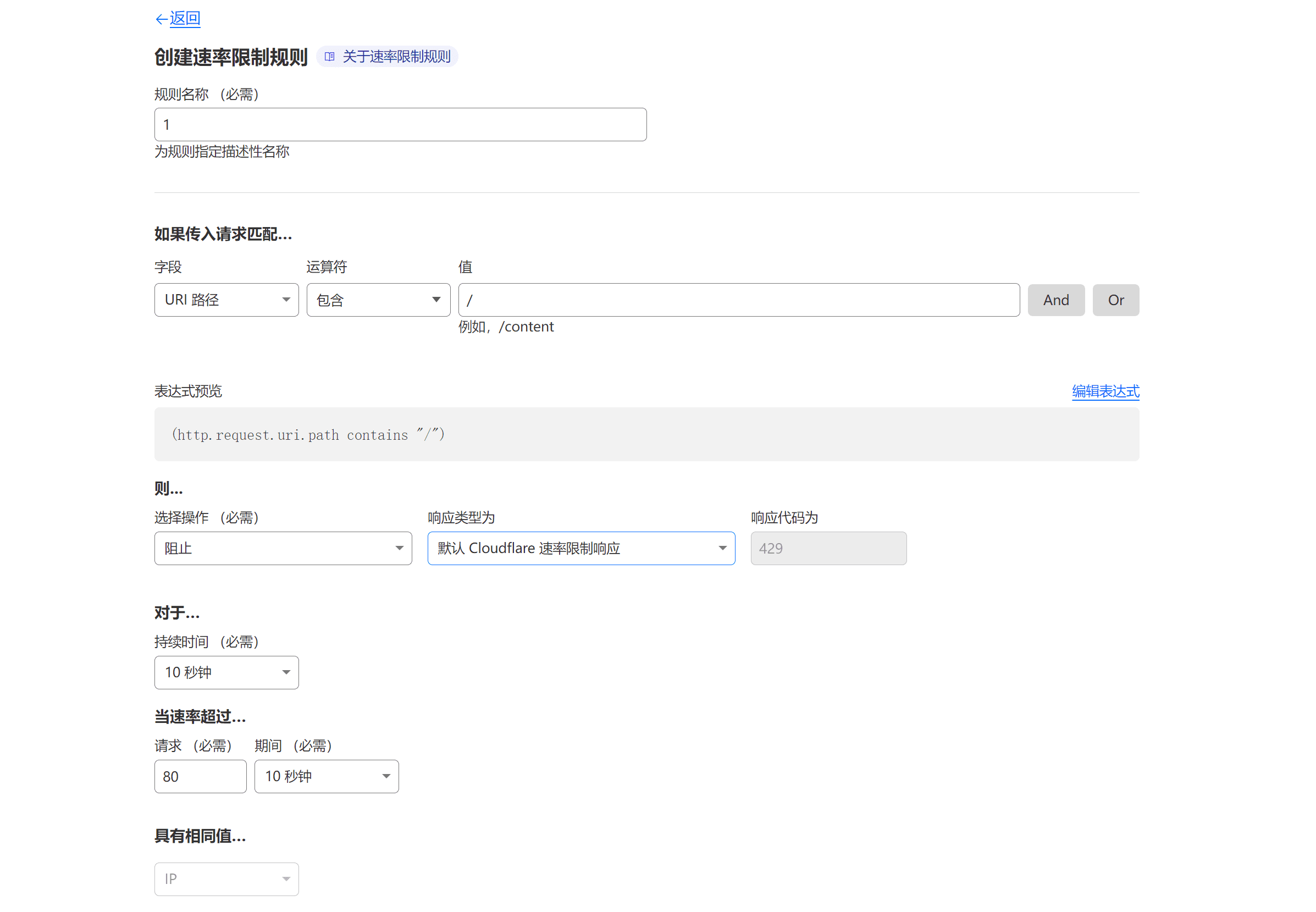1316x912 pixels.
Task: Expand the 响应类型为 dropdown
Action: pyautogui.click(x=580, y=549)
